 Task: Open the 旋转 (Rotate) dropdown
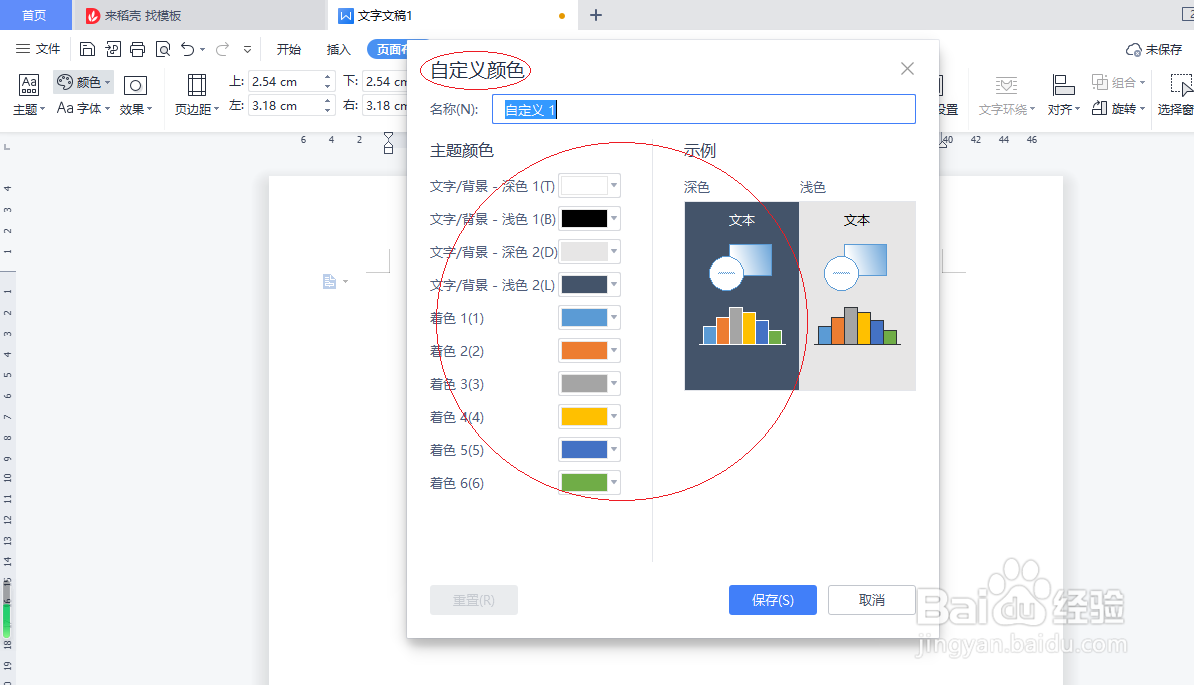[1122, 108]
